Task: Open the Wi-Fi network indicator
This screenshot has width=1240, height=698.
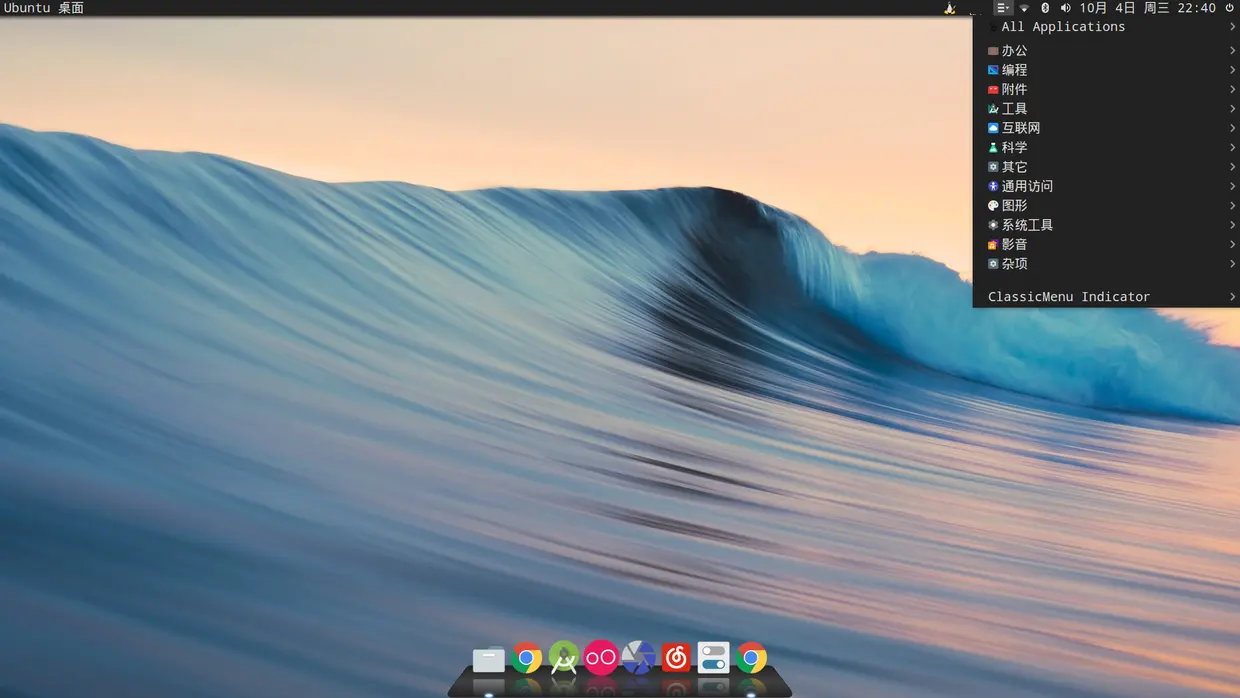Action: point(1024,8)
